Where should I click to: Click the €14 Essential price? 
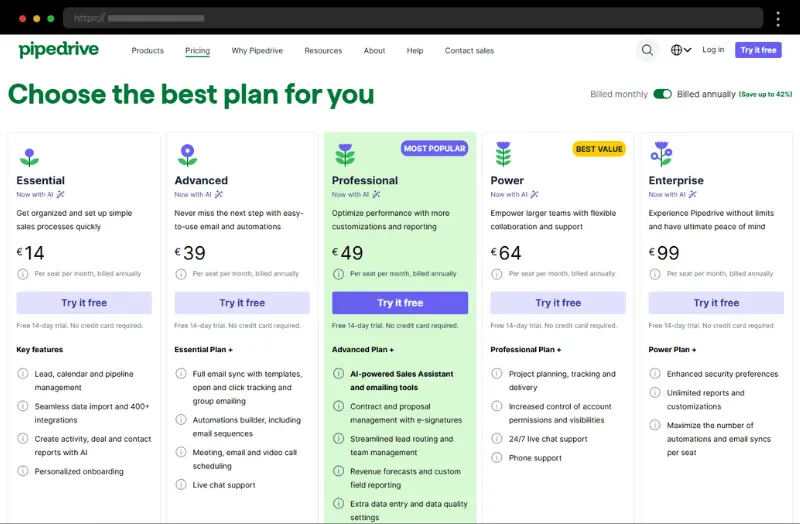tap(31, 253)
